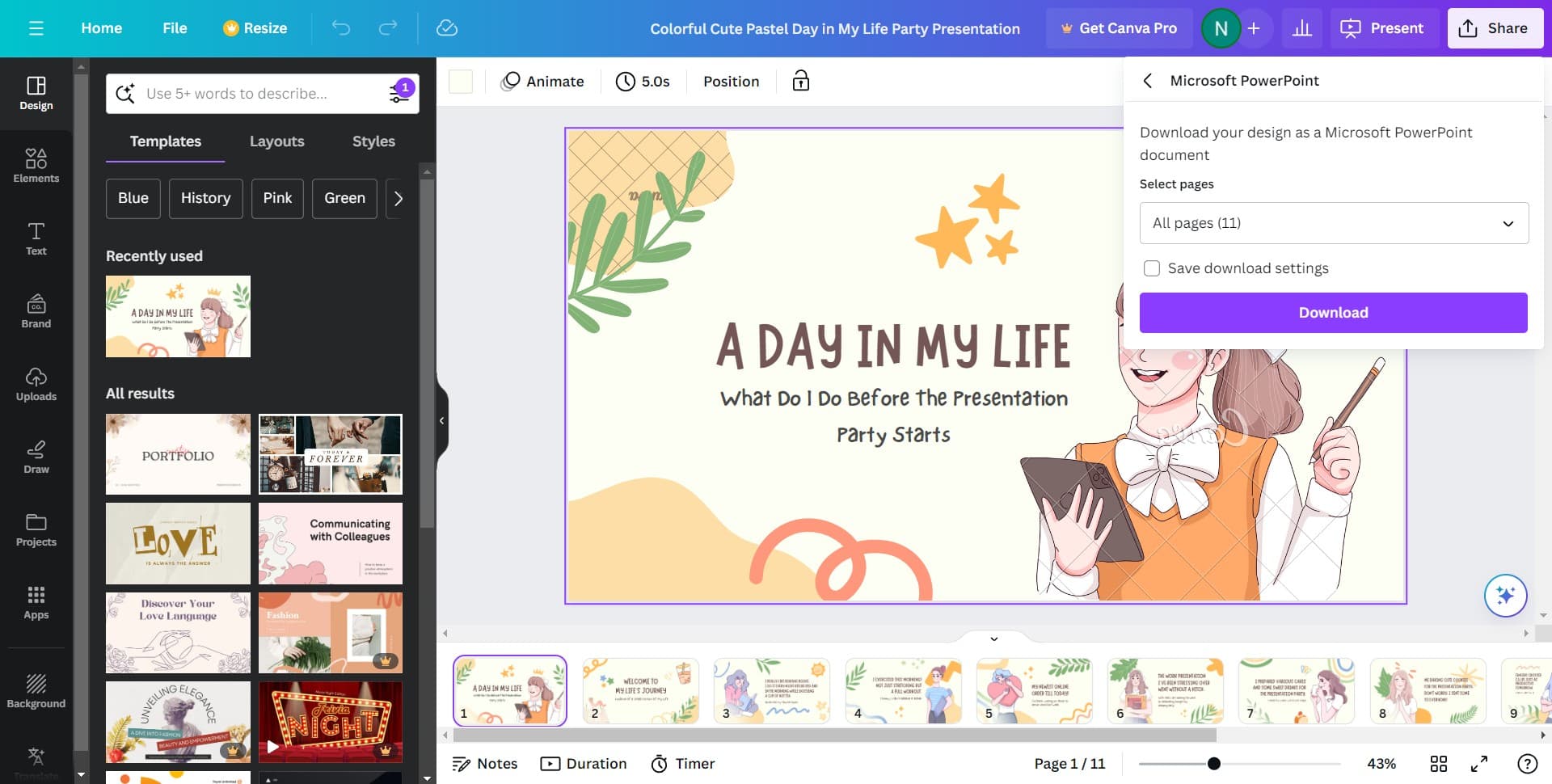Viewport: 1552px width, 784px height.
Task: Open the Canva magic assistant button
Action: pos(1505,596)
